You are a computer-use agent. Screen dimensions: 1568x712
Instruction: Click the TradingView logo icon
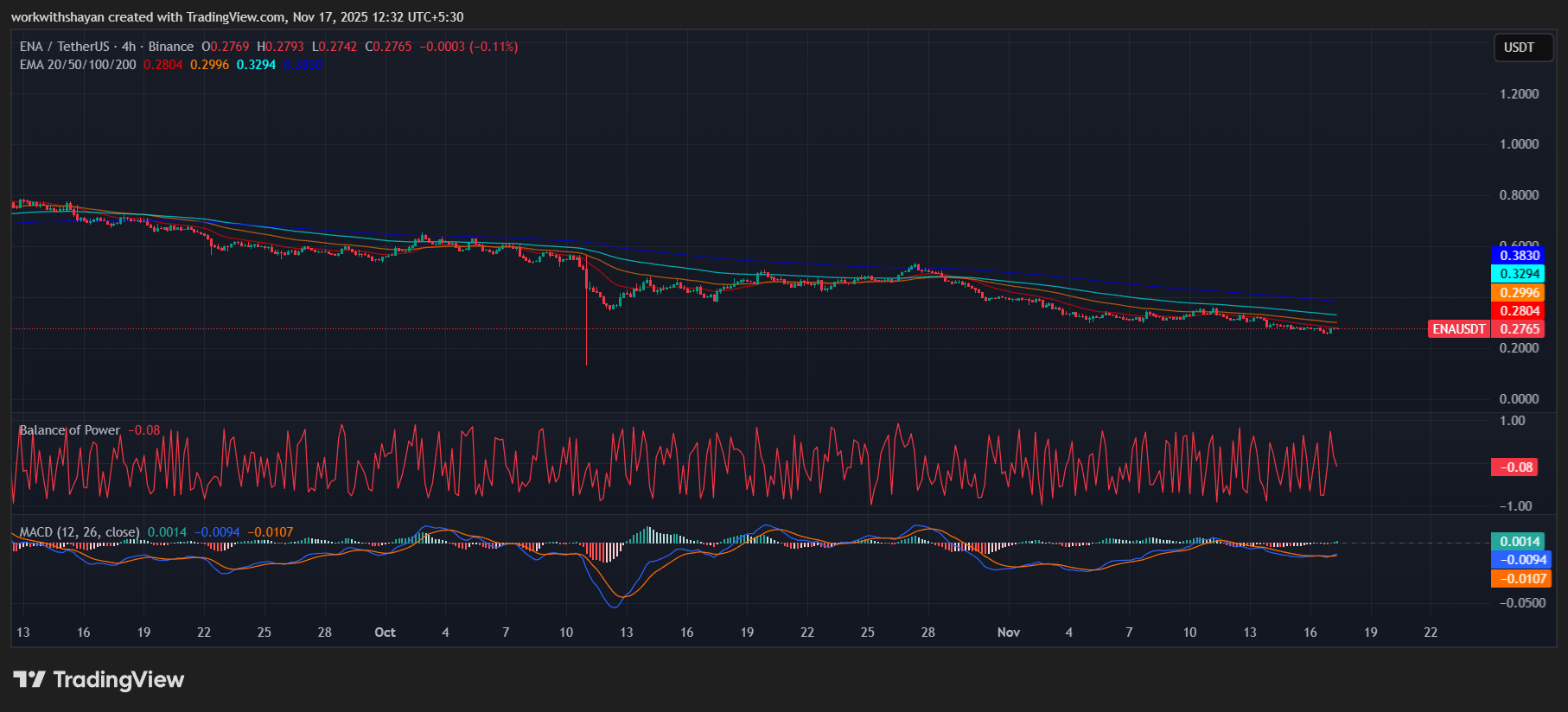tap(29, 680)
